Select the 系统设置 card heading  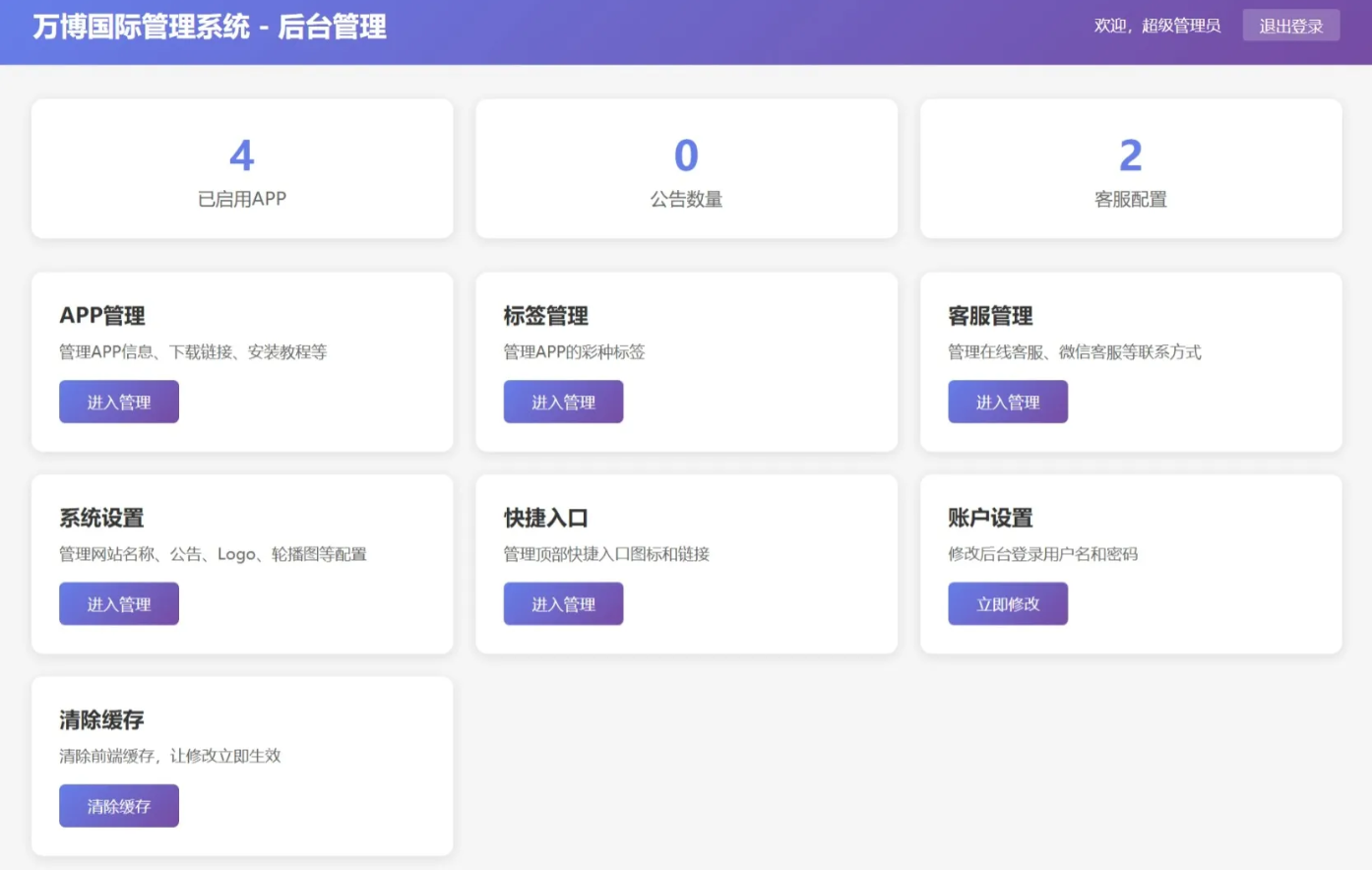[x=101, y=518]
